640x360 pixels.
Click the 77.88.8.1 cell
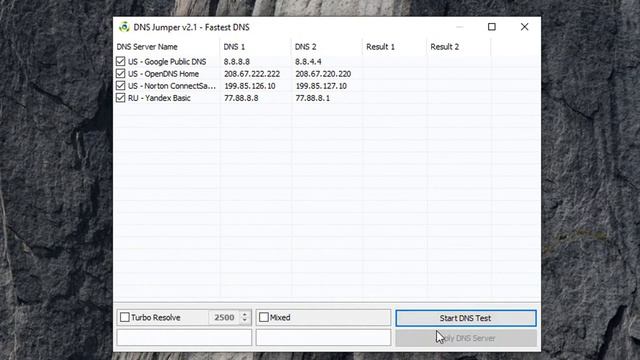pyautogui.click(x=313, y=98)
